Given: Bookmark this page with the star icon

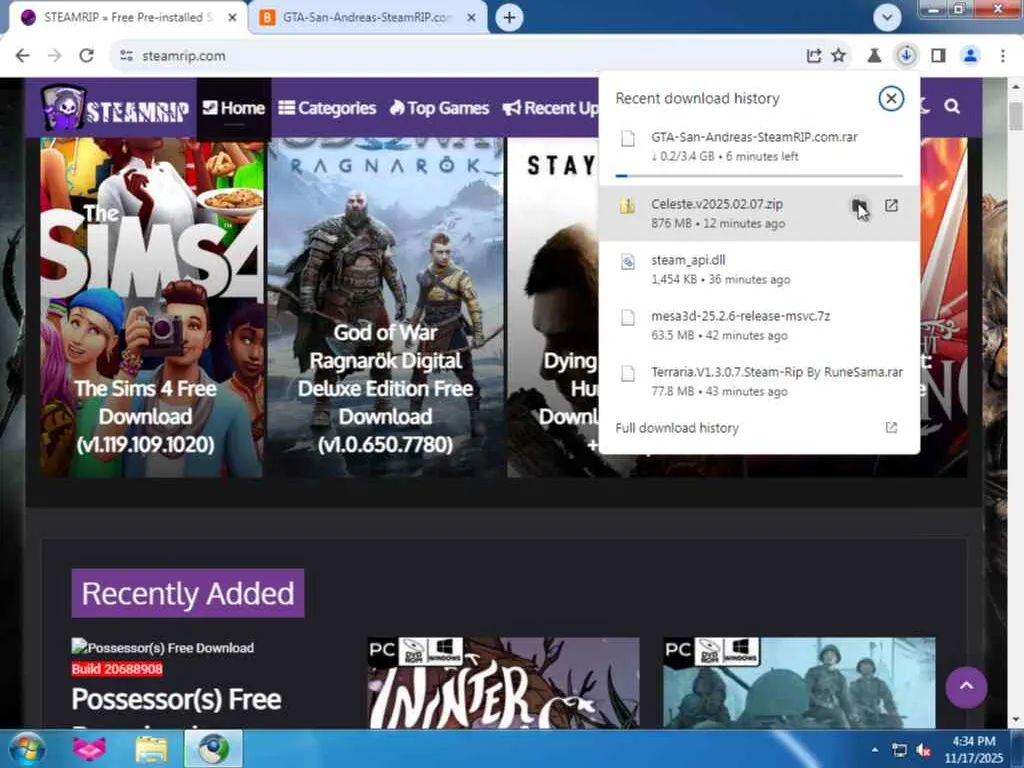Looking at the screenshot, I should tap(839, 56).
